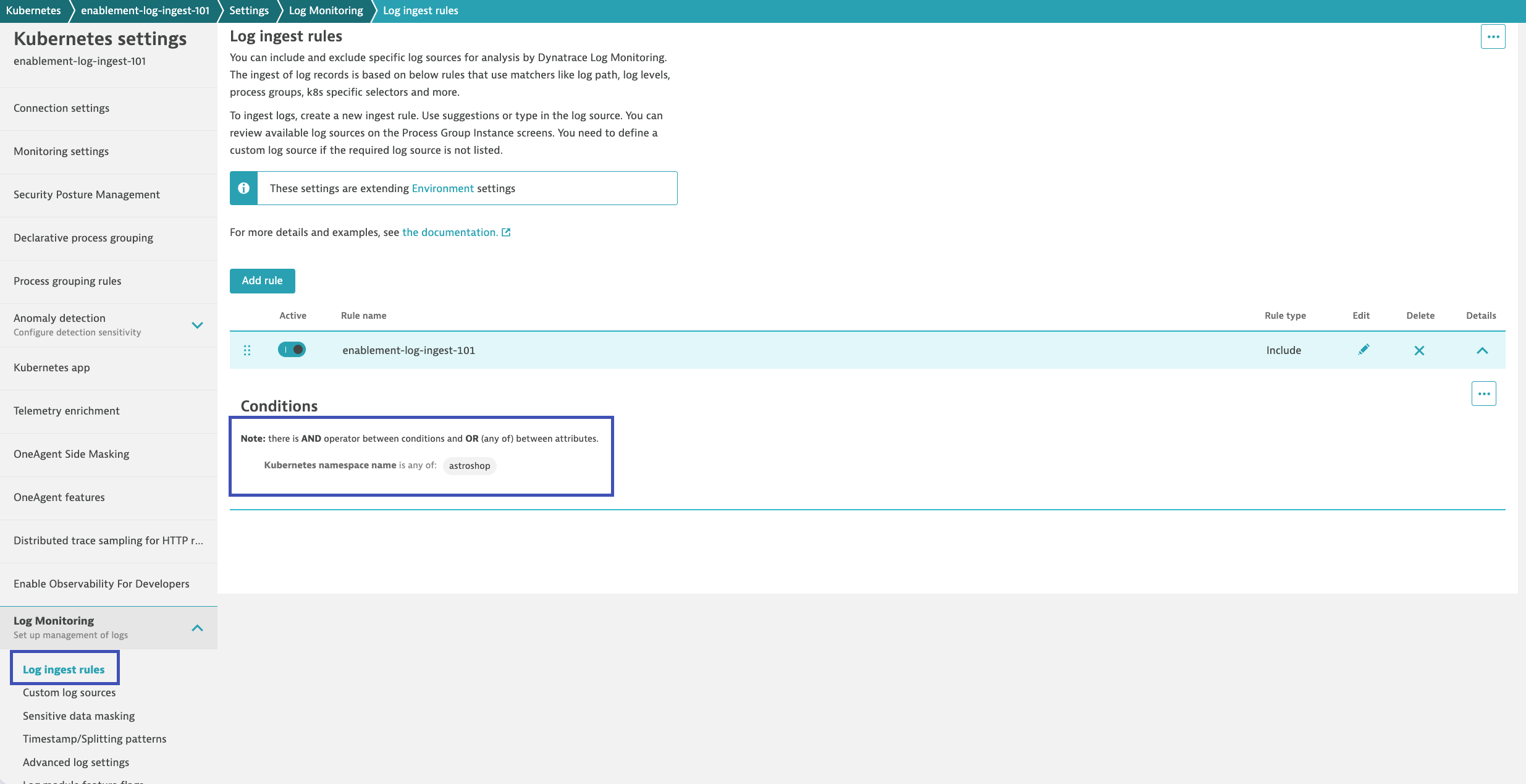The image size is (1526, 784).
Task: Click the Active column header
Action: pyautogui.click(x=293, y=316)
